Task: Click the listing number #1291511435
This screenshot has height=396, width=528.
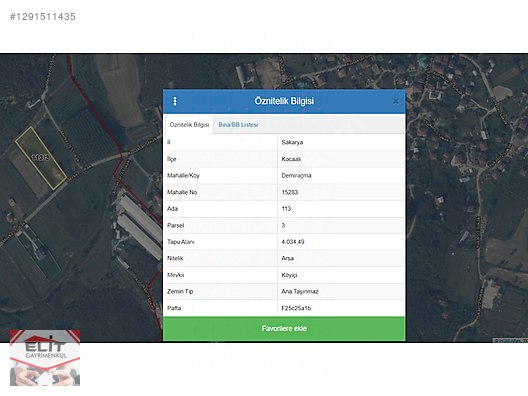Action: [x=43, y=16]
